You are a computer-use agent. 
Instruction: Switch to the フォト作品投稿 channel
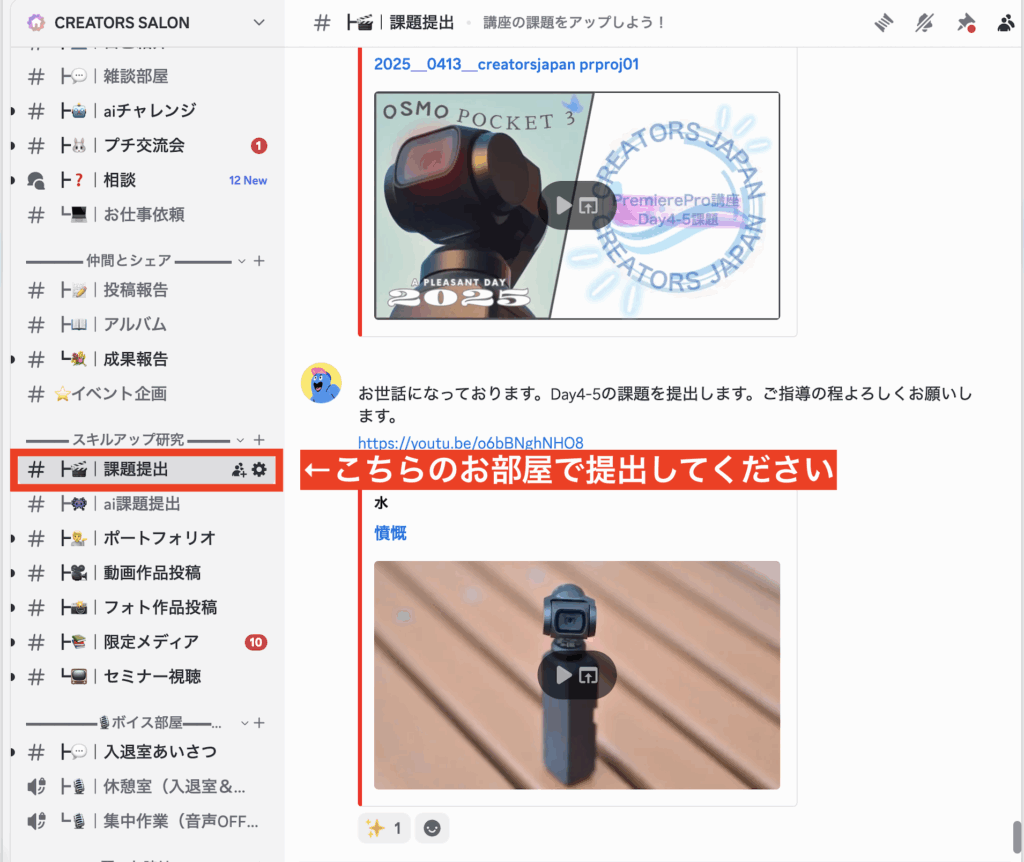(146, 607)
